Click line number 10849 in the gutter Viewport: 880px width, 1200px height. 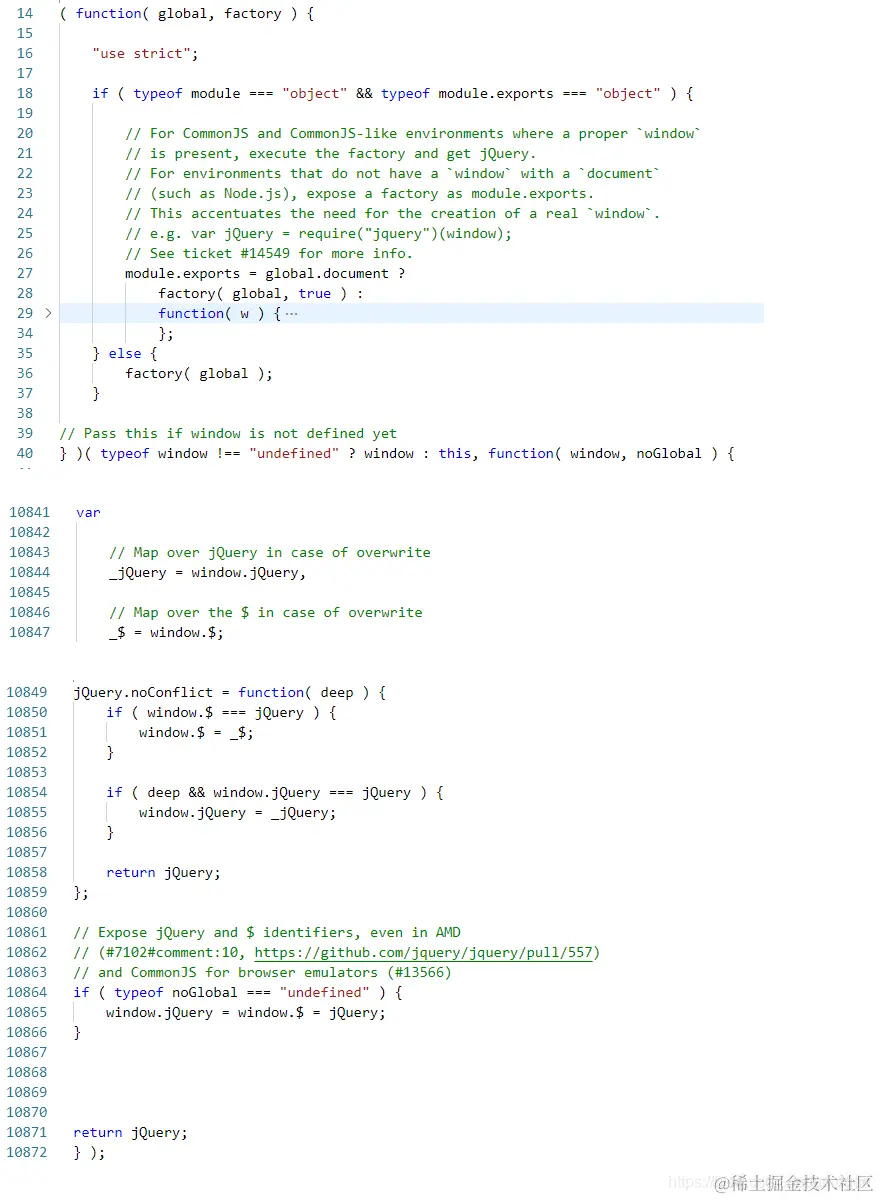(27, 692)
